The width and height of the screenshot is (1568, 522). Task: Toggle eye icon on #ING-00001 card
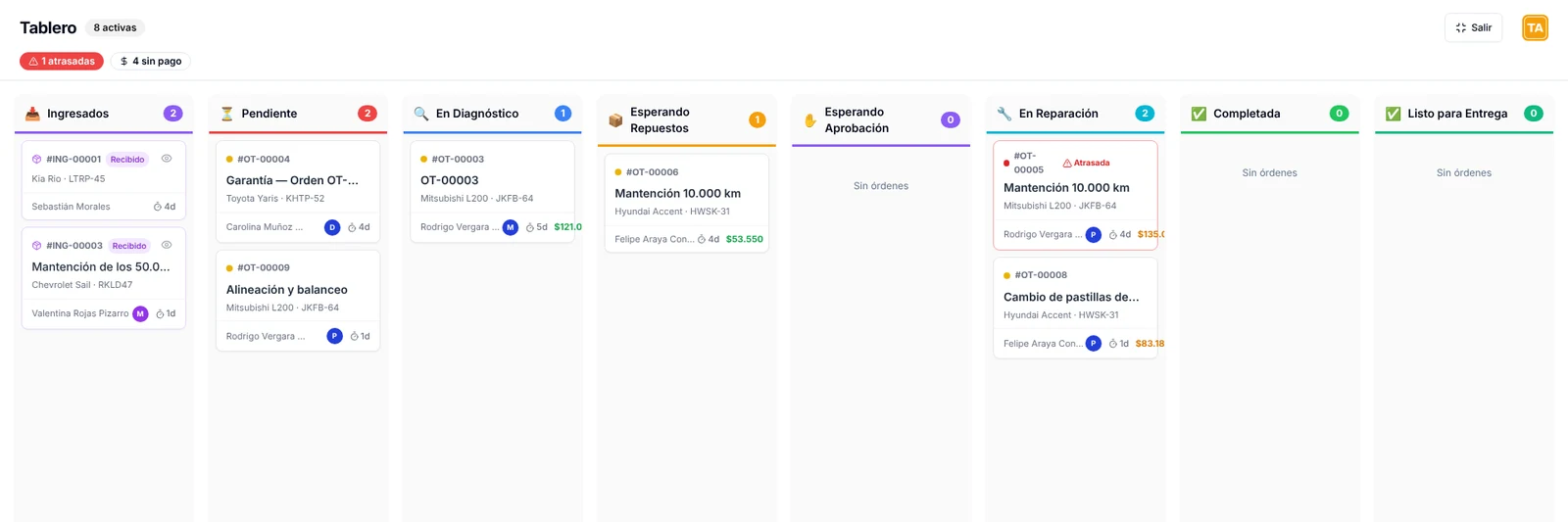[167, 159]
